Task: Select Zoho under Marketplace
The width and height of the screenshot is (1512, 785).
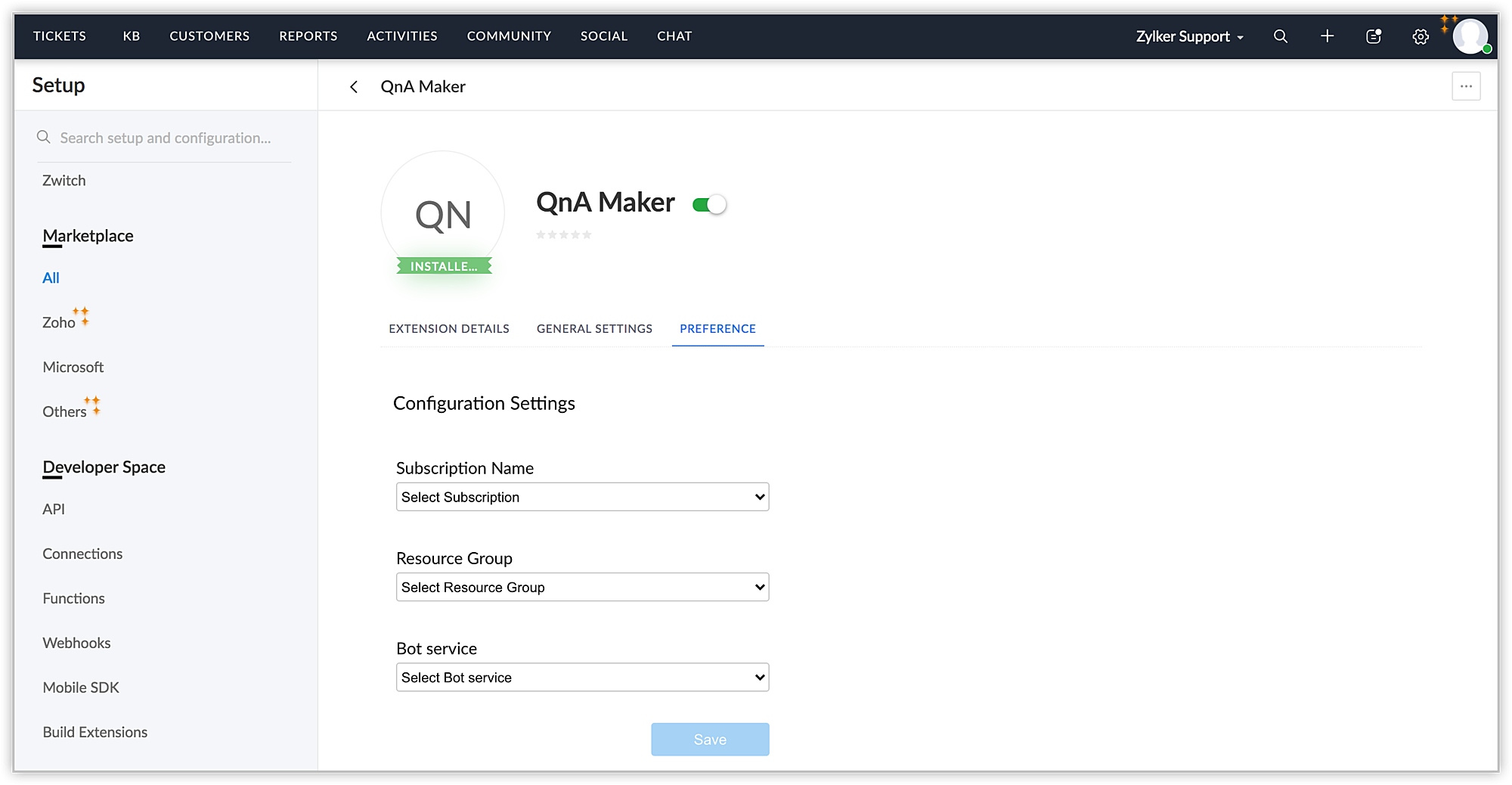Action: pos(59,323)
